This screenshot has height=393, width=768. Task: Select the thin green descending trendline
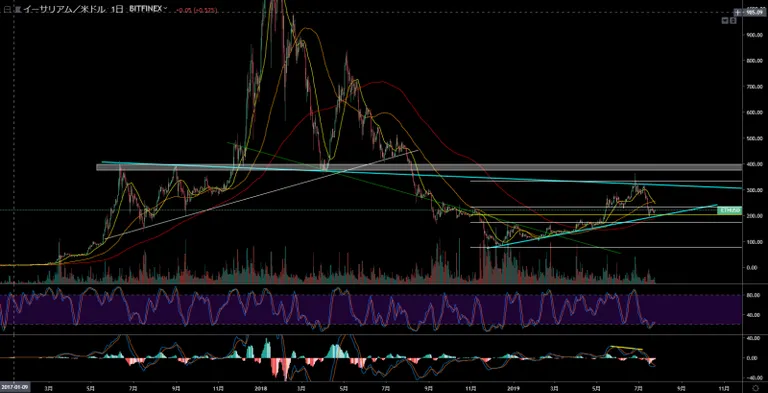click(424, 198)
